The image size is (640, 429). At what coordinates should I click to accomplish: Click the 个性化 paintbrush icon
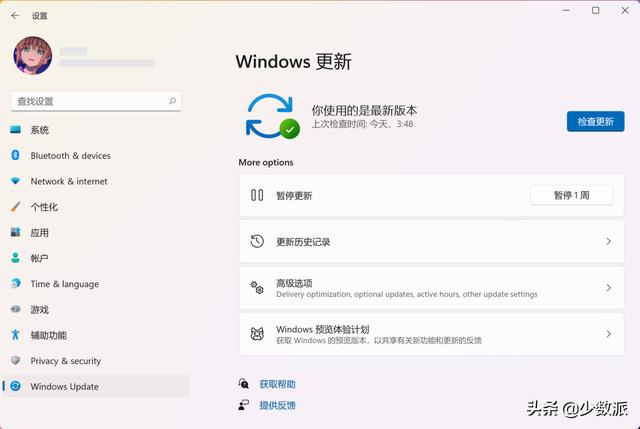click(x=16, y=207)
